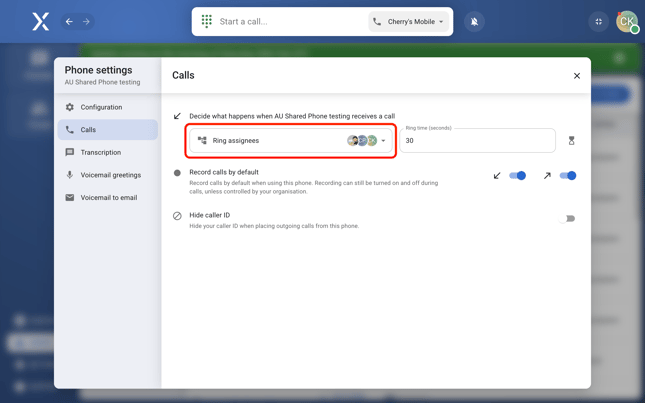The height and width of the screenshot is (403, 645).
Task: Enable the Hide caller ID switch
Action: pyautogui.click(x=567, y=218)
